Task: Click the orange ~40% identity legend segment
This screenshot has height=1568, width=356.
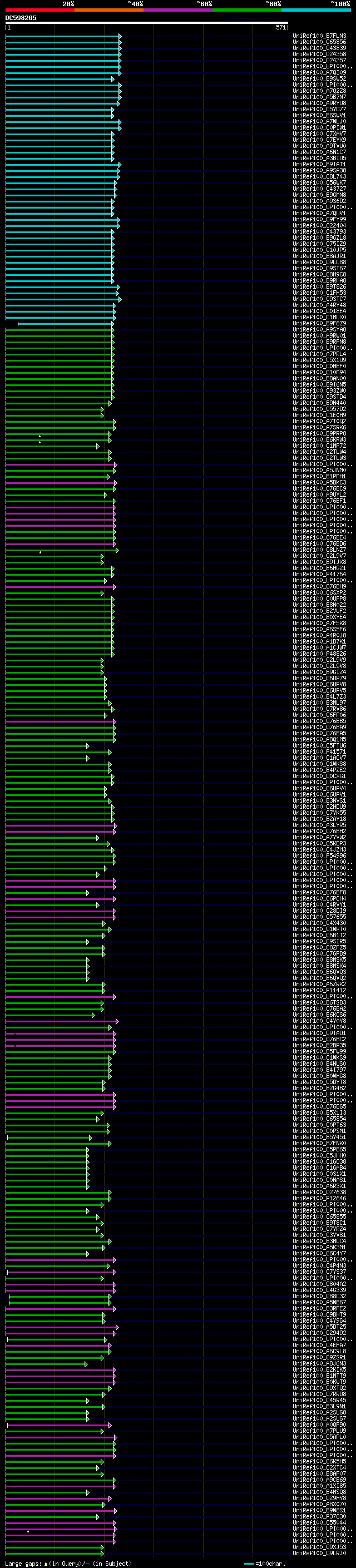Action: point(109,10)
